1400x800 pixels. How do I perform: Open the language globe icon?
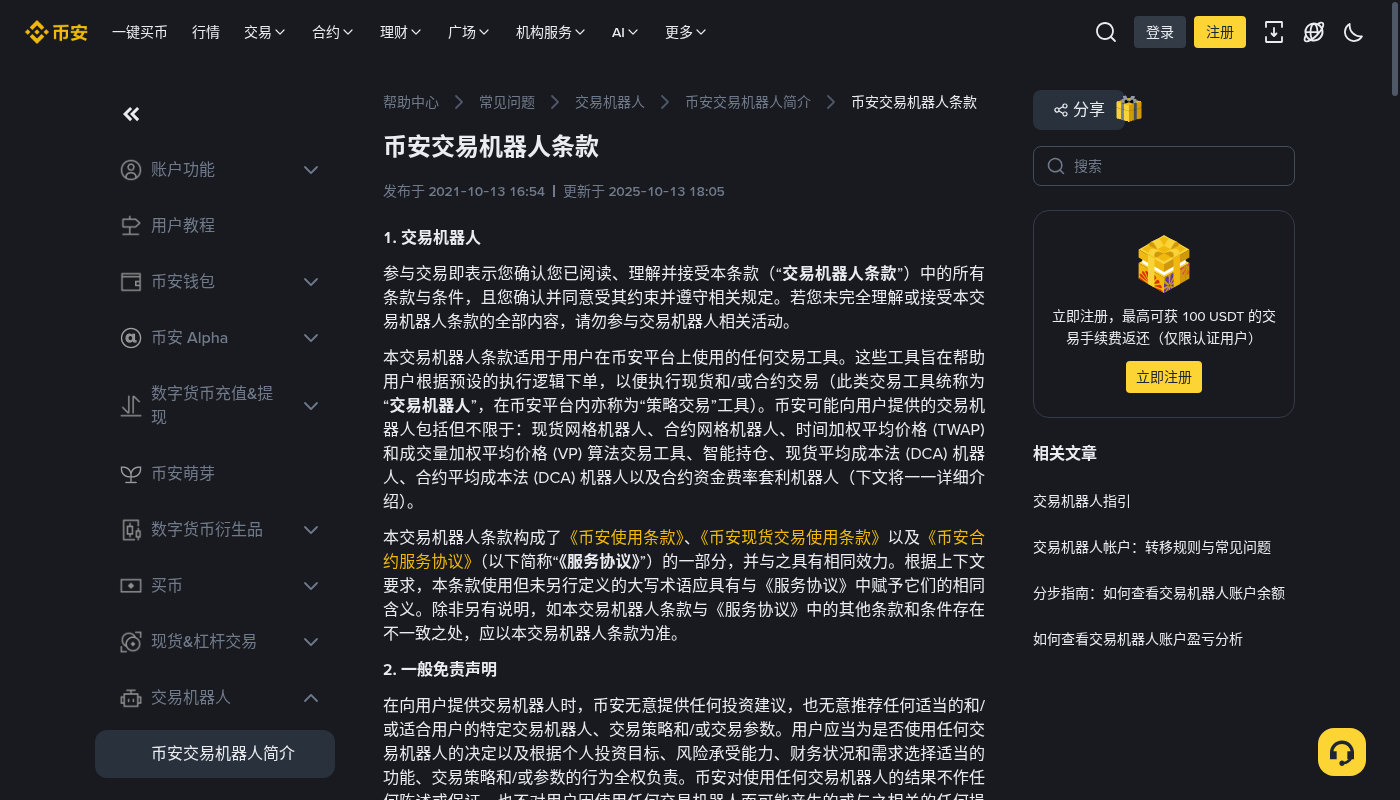(1314, 32)
